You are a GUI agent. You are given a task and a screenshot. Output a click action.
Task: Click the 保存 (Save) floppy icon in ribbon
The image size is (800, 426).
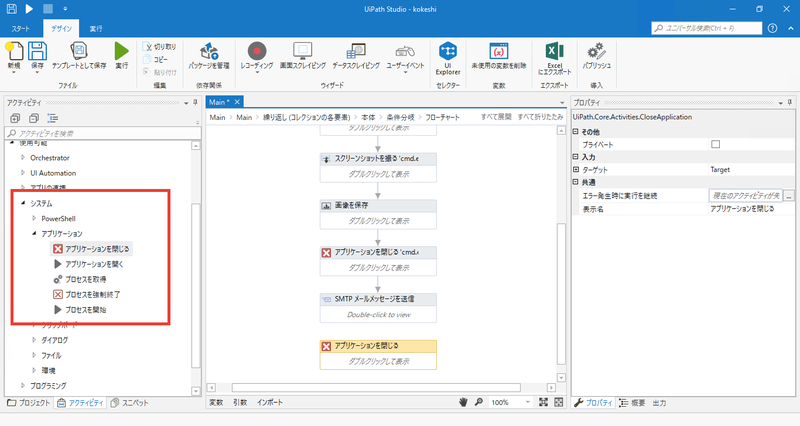[37, 52]
